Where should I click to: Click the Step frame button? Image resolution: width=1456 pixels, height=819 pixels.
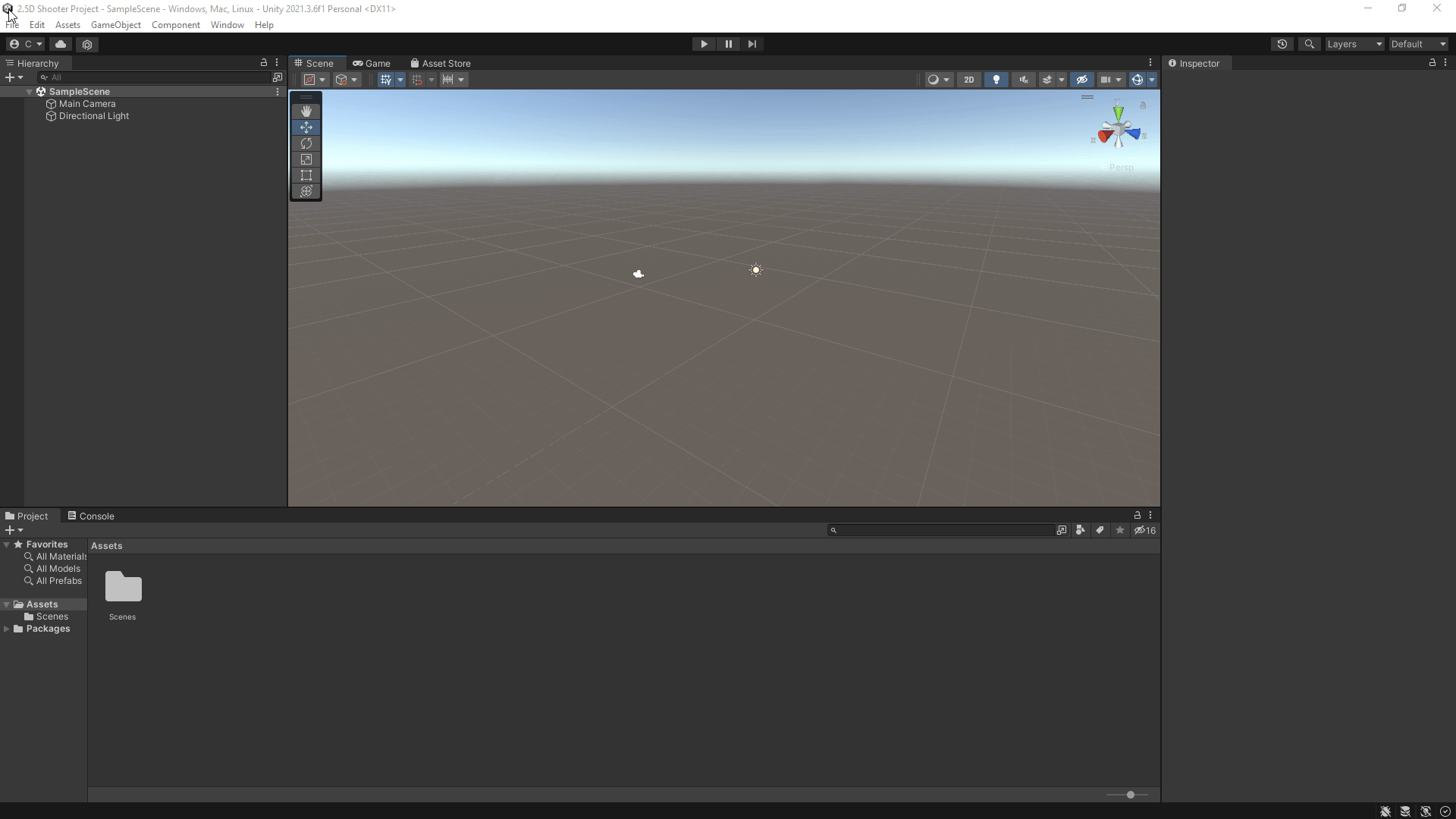click(x=752, y=44)
